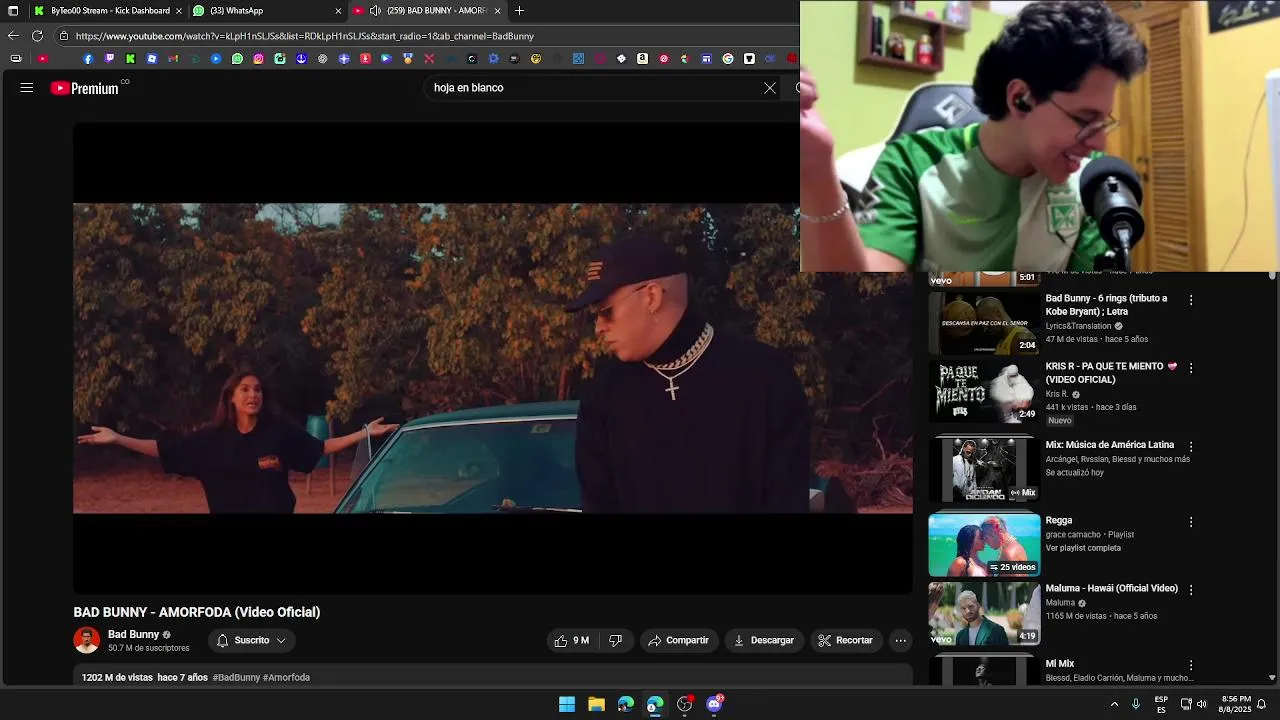Dislike the AMORFODA video
Viewport: 1280px width, 720px height.
(616, 640)
